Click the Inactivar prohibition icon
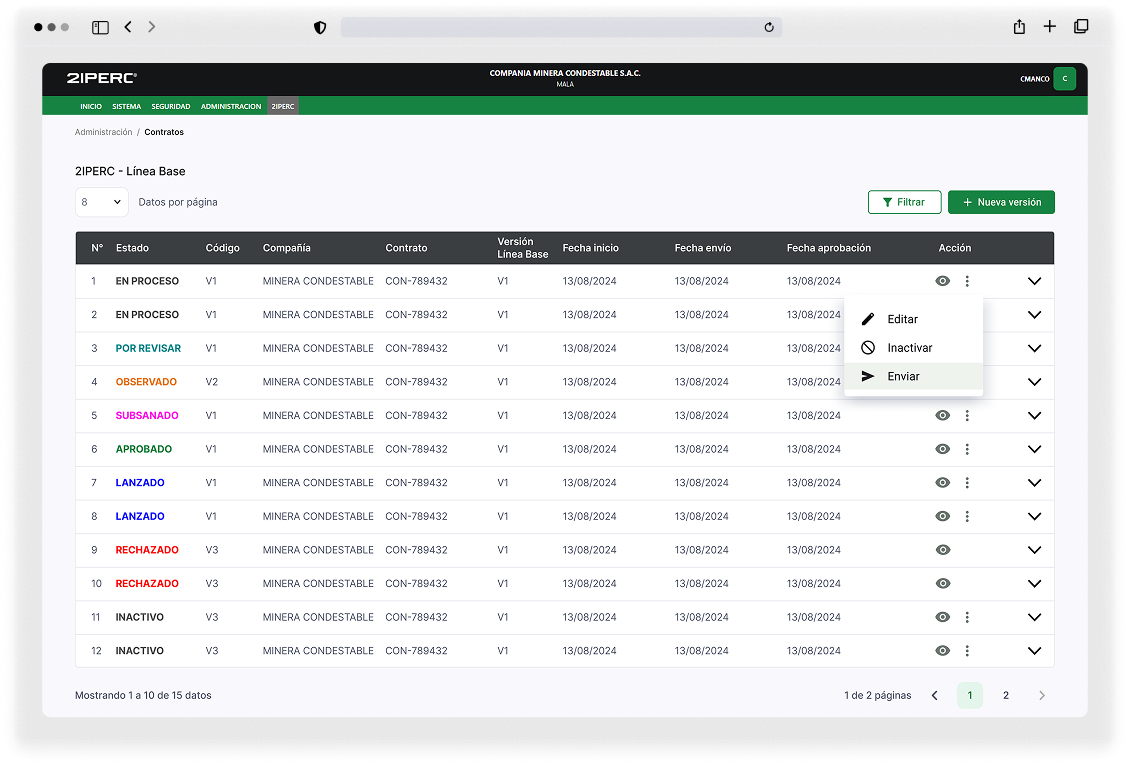Image resolution: width=1130 pixels, height=766 pixels. (868, 348)
